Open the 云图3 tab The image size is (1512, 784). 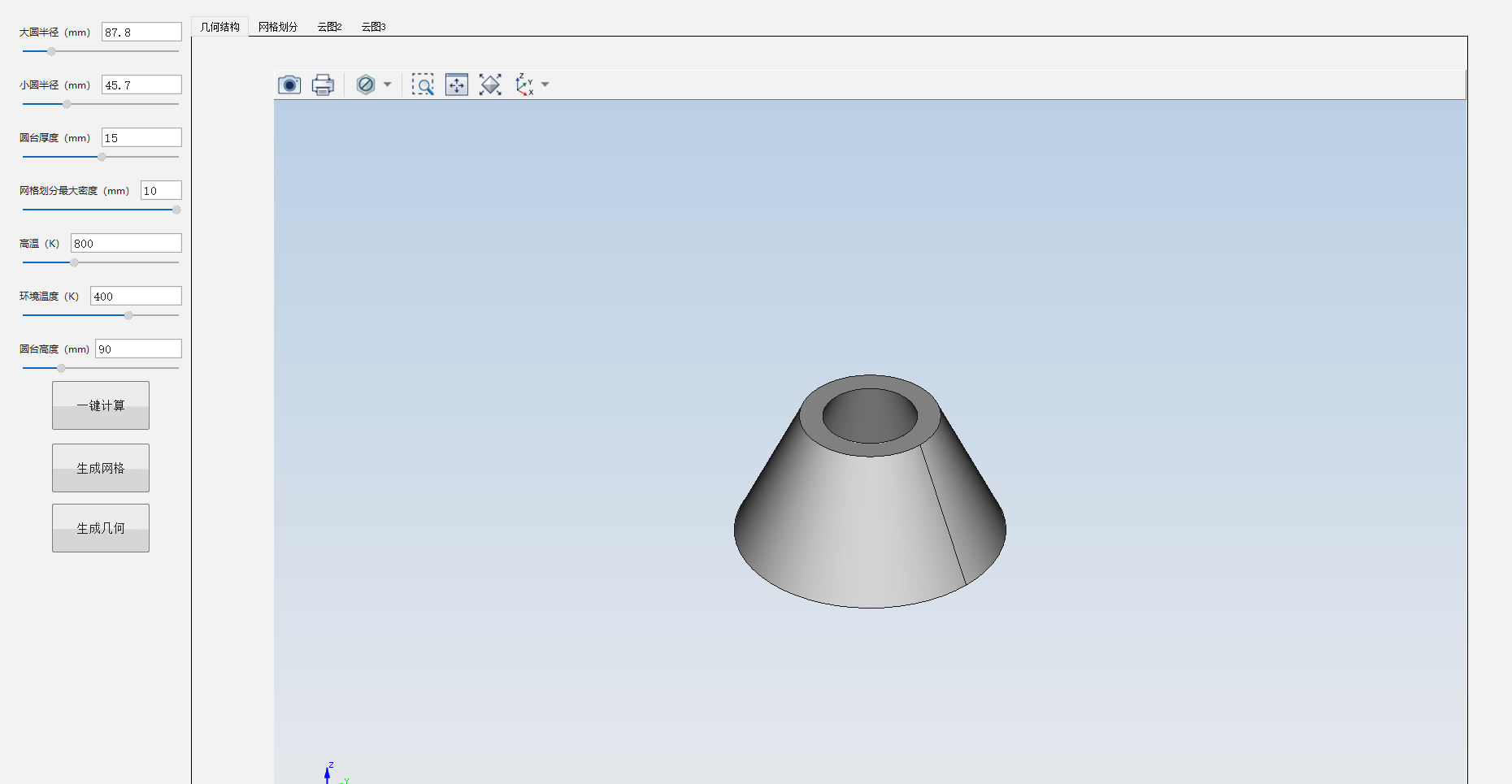[x=373, y=27]
